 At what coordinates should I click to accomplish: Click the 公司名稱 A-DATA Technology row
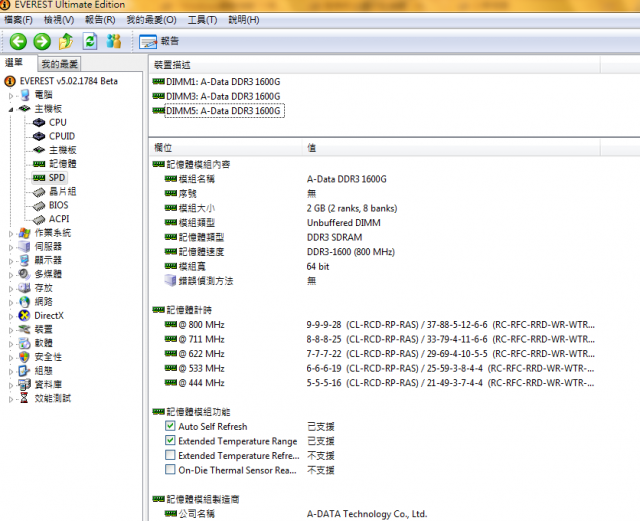pyautogui.click(x=296, y=514)
